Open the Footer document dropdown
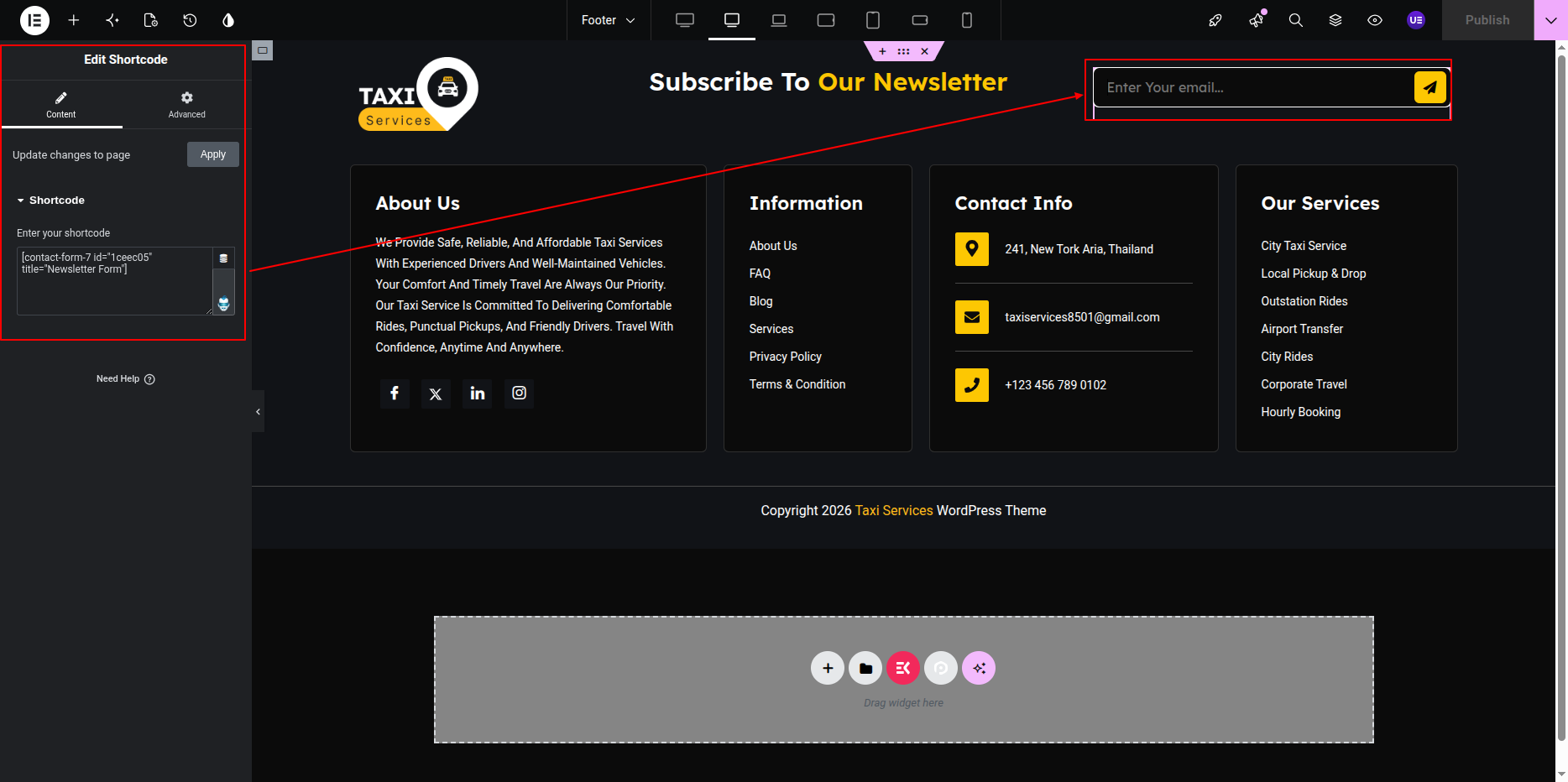The width and height of the screenshot is (1568, 782). click(609, 20)
